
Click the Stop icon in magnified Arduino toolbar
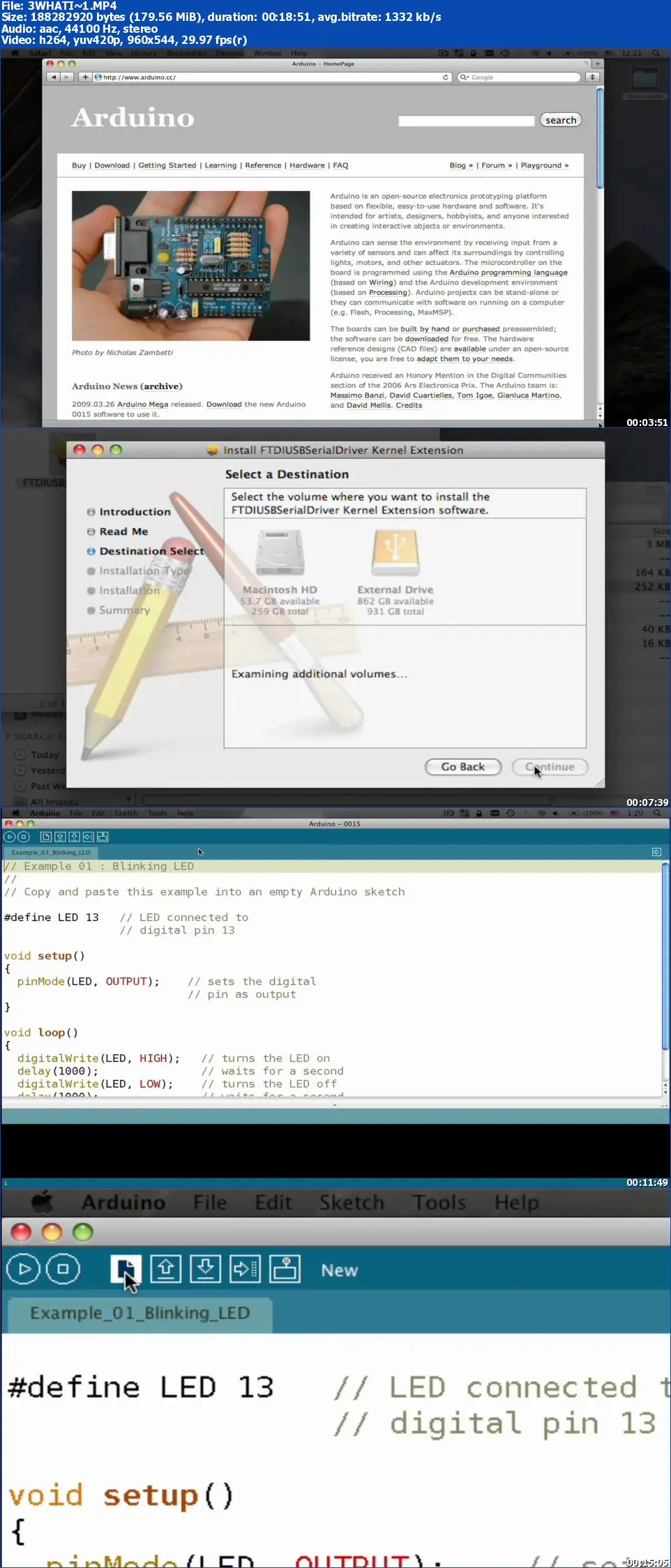(63, 1269)
